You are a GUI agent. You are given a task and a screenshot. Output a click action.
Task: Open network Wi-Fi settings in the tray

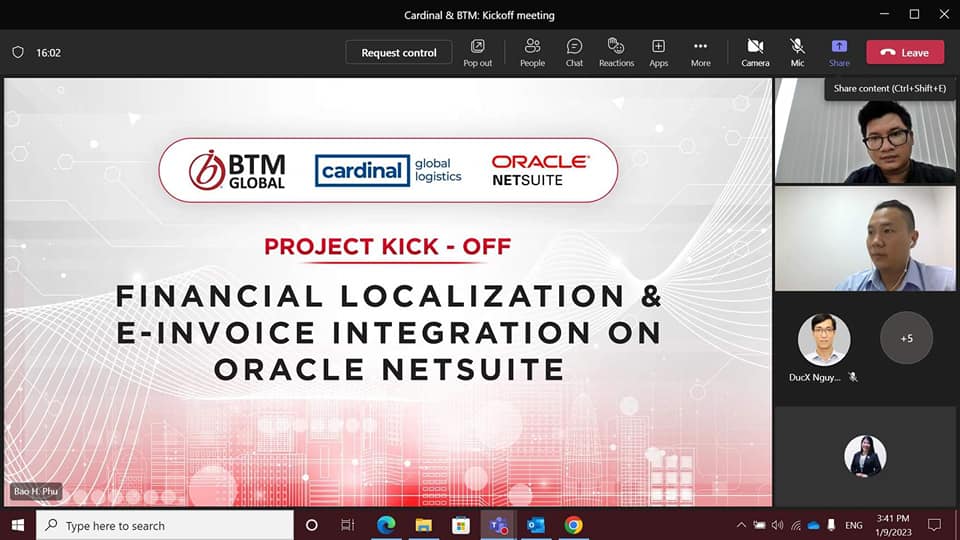[x=795, y=525]
